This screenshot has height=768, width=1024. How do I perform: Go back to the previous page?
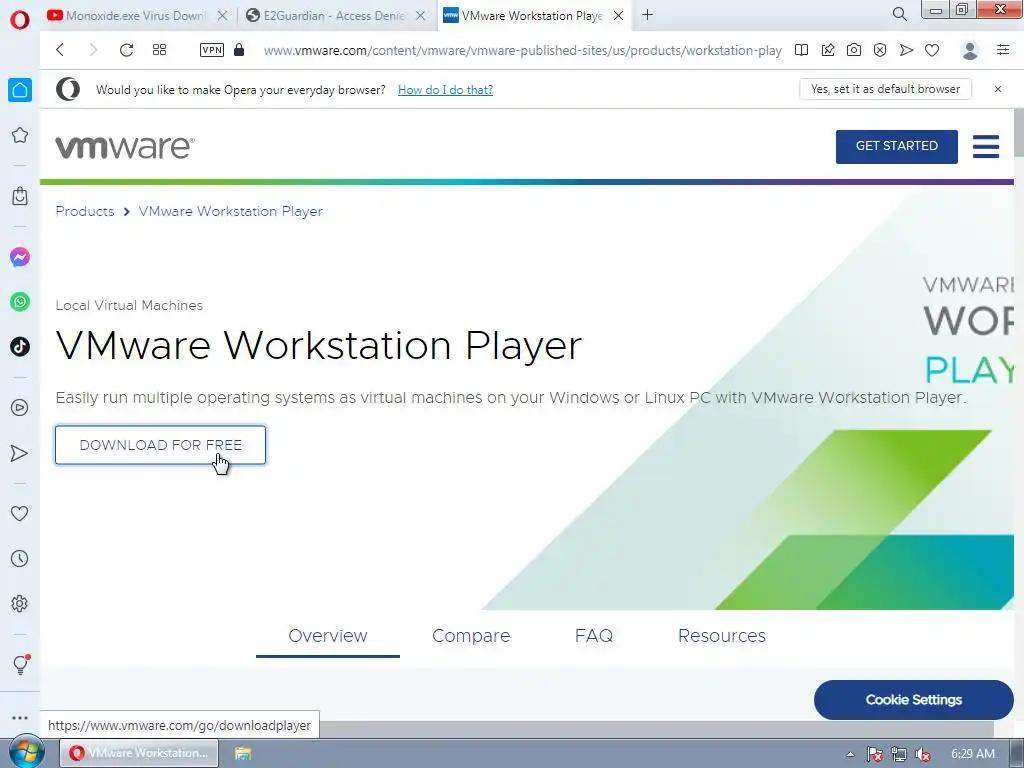(60, 50)
